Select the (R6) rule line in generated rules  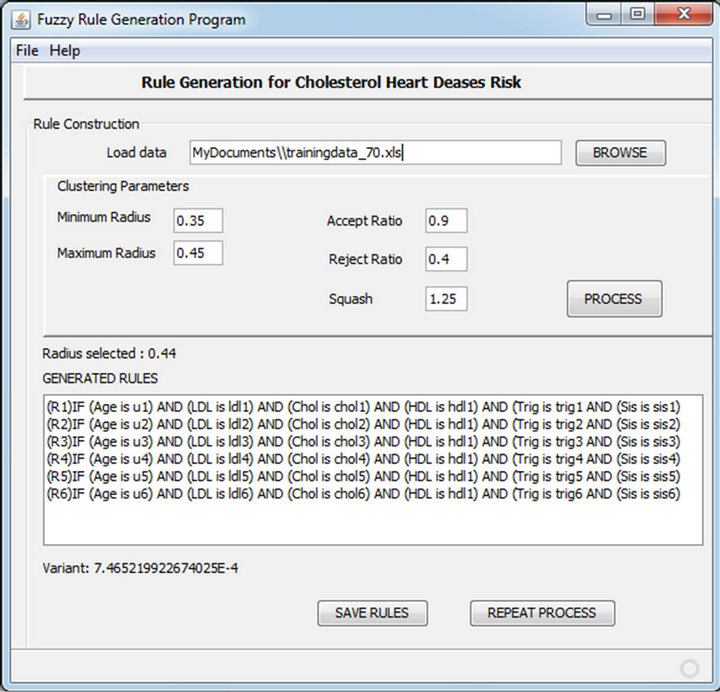point(363,494)
